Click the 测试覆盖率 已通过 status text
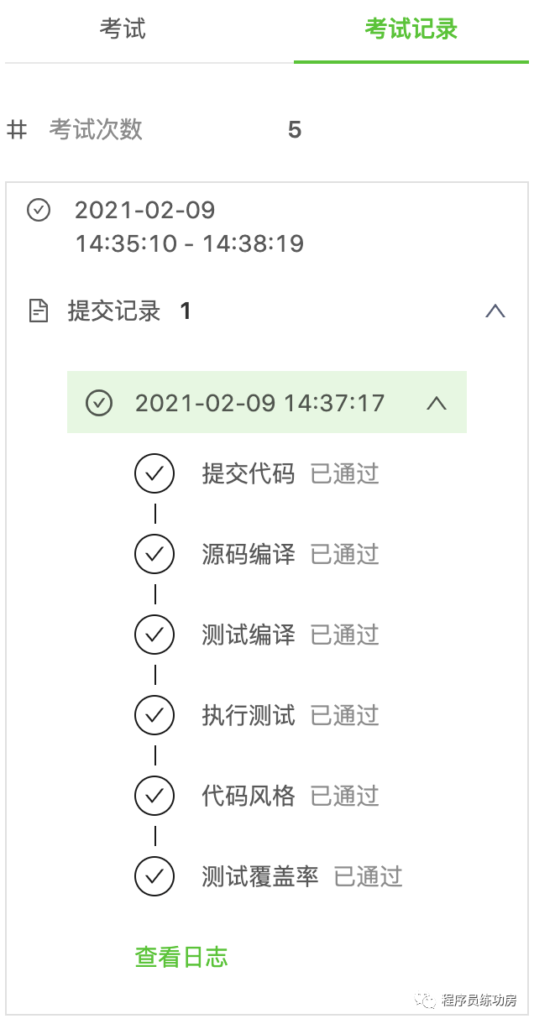This screenshot has height=1024, width=534. pyautogui.click(x=368, y=876)
